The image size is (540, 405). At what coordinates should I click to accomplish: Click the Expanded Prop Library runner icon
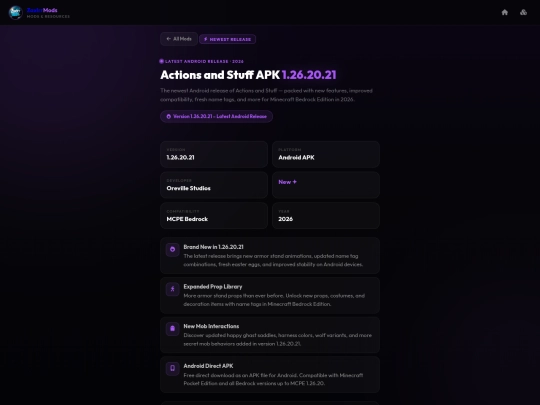(173, 289)
